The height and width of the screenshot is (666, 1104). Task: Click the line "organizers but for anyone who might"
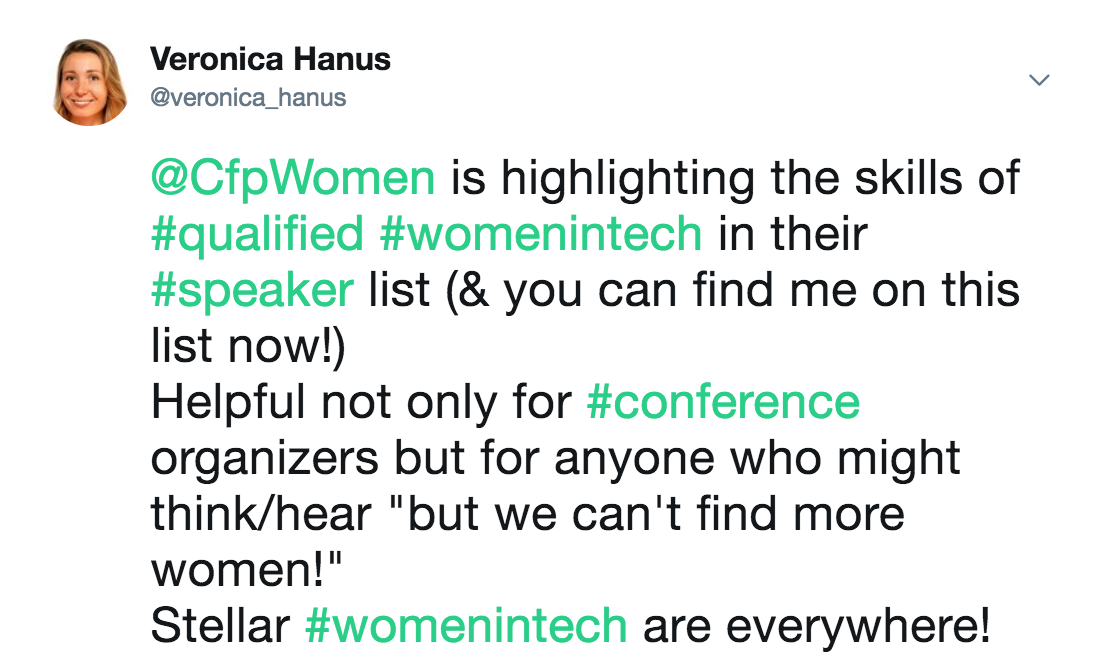point(556,459)
